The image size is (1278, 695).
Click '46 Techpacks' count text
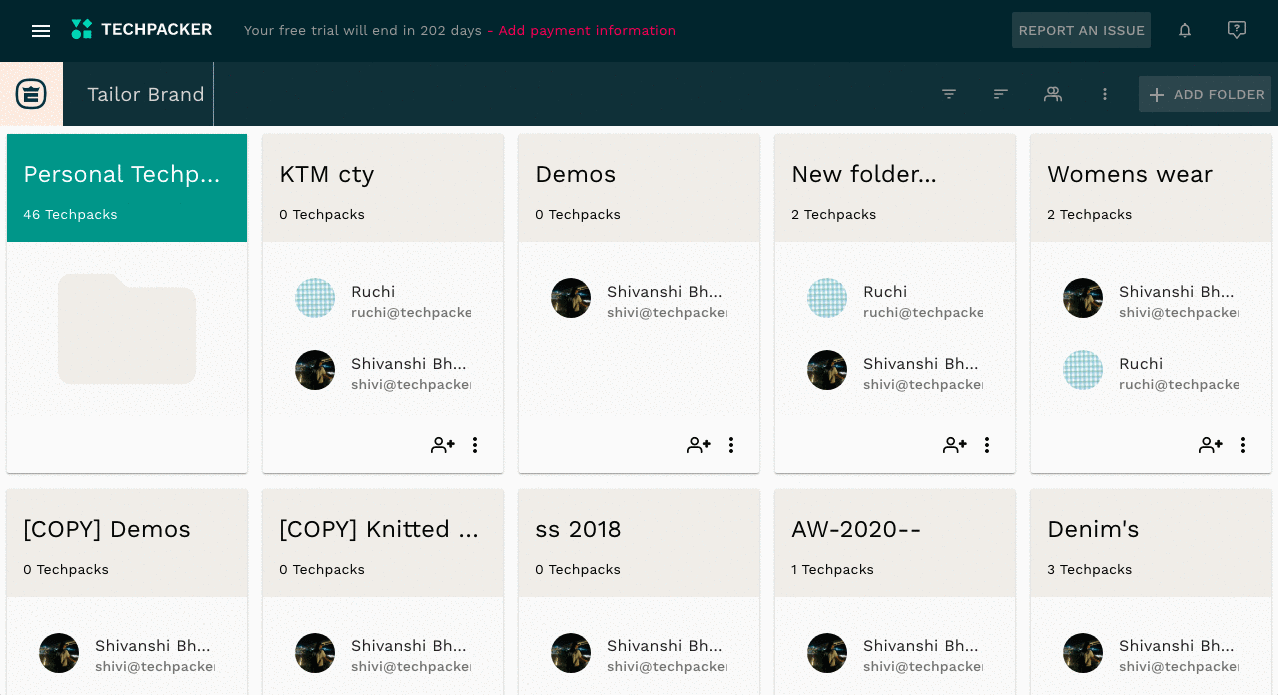click(70, 215)
